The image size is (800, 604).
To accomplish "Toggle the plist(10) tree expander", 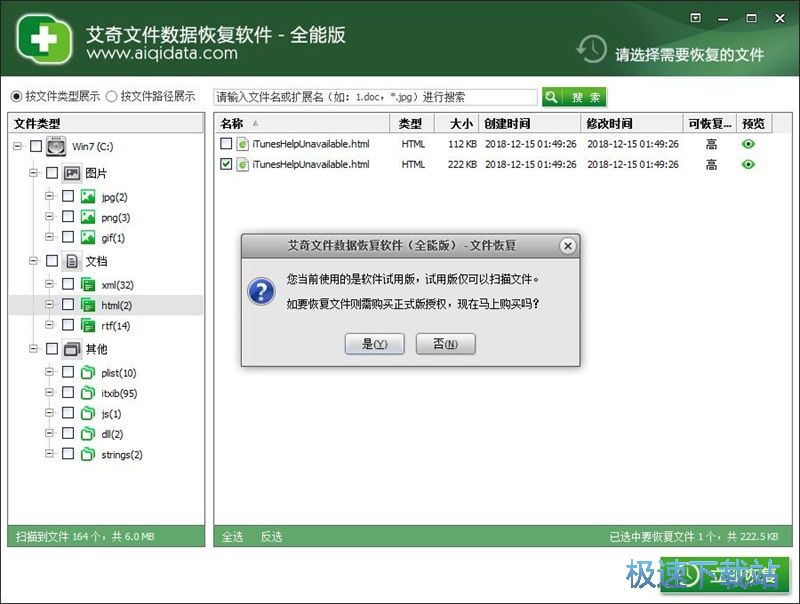I will (49, 372).
